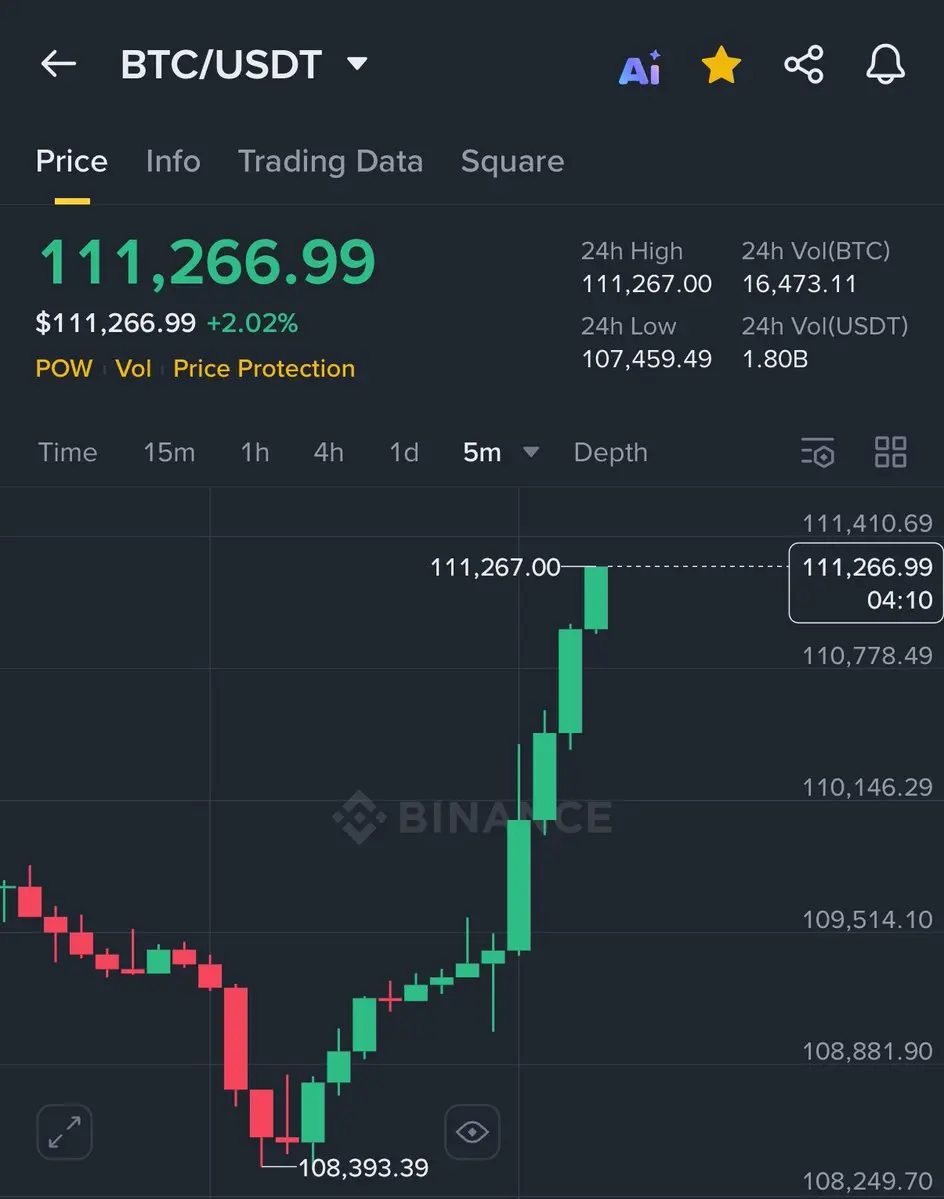
Task: Expand the BTC/USDT pair dropdown
Action: tap(357, 63)
